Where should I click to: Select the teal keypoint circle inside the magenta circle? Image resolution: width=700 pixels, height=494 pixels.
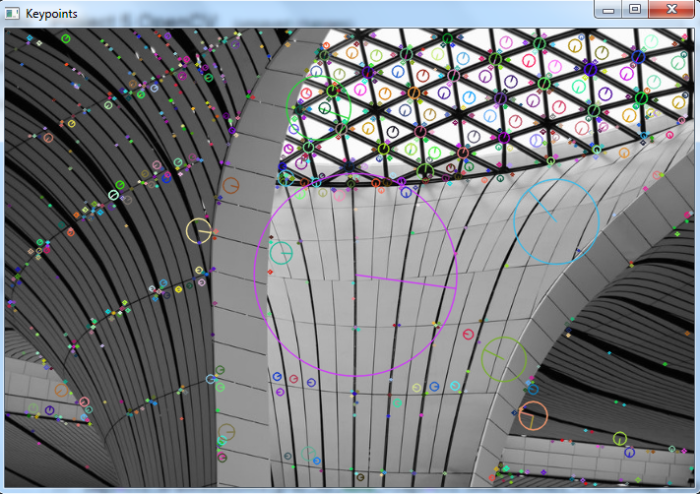point(281,253)
